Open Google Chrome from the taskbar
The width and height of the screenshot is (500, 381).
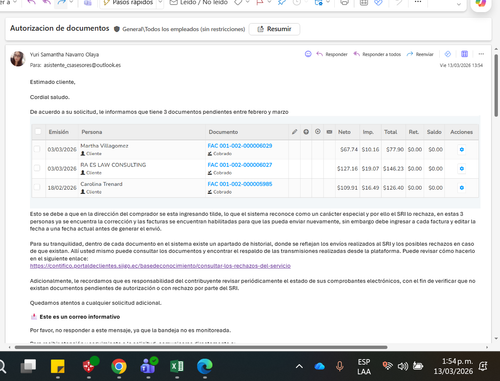coord(119,366)
